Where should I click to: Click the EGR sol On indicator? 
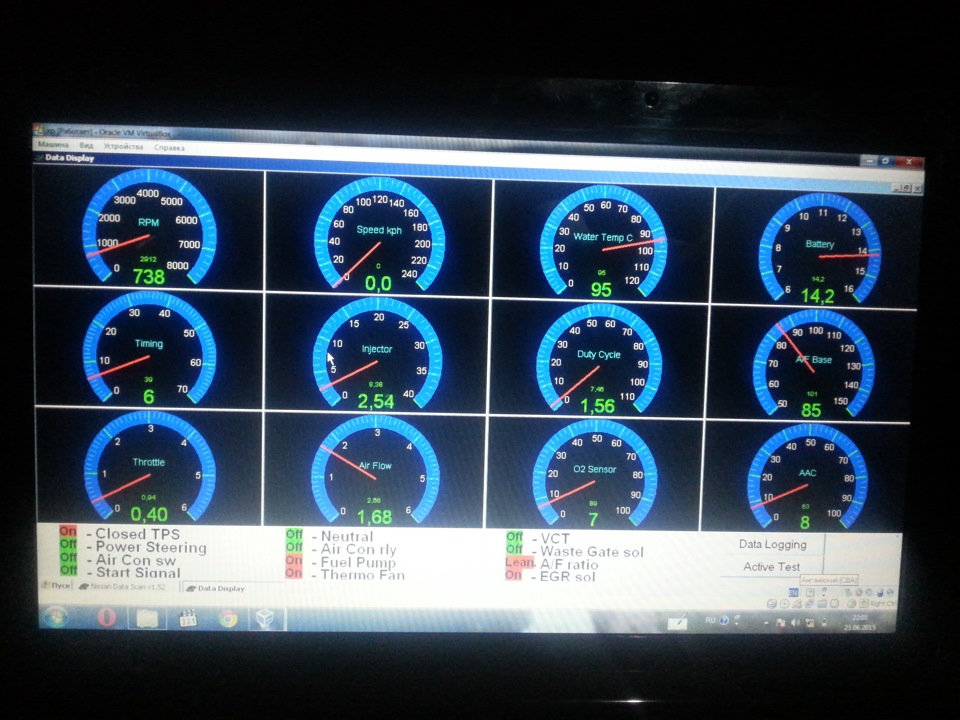coord(513,575)
